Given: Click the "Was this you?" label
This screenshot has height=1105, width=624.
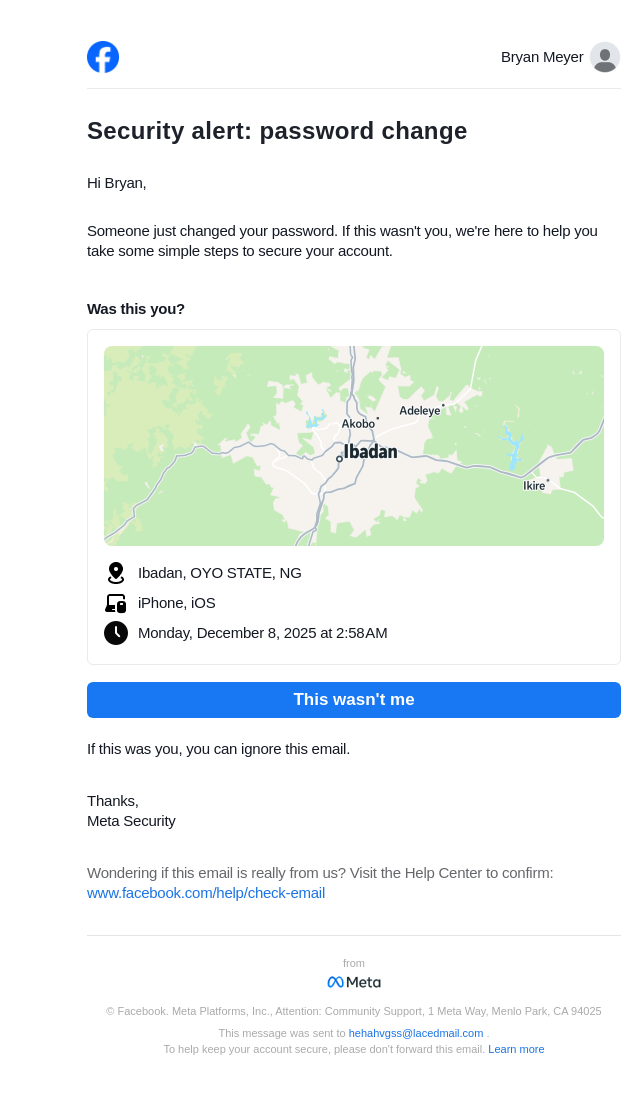Looking at the screenshot, I should point(136,309).
